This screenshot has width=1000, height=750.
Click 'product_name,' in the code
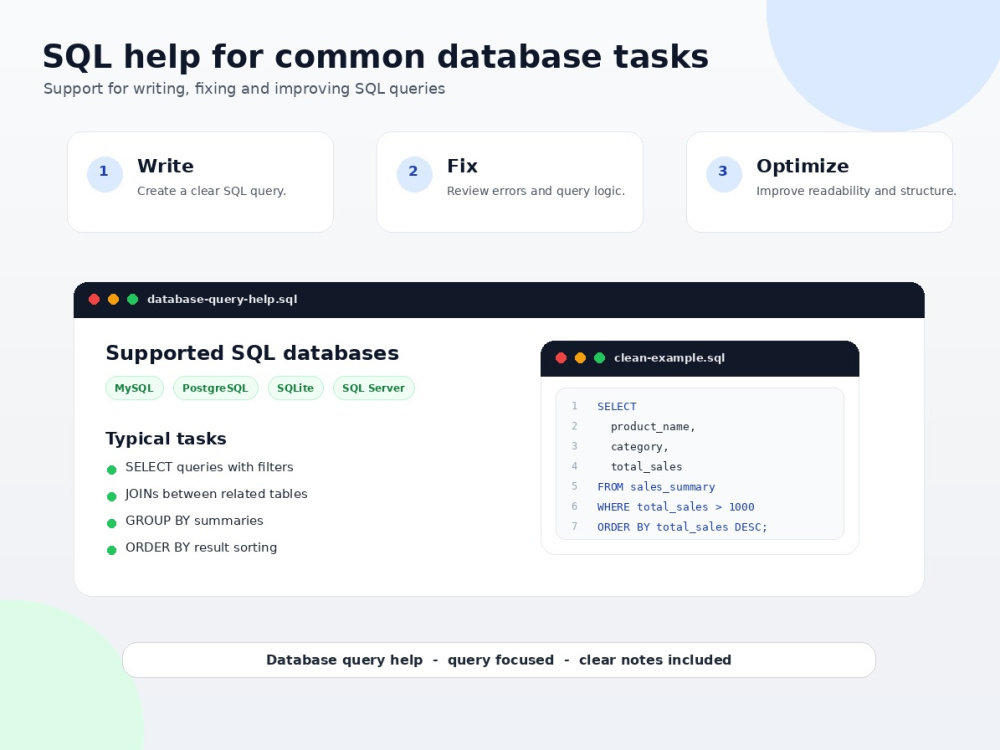coord(652,427)
